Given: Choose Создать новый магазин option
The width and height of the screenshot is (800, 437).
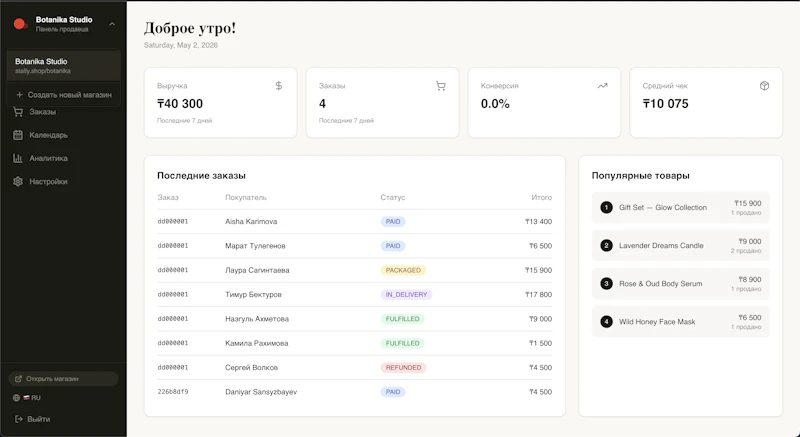Looking at the screenshot, I should 64,95.
